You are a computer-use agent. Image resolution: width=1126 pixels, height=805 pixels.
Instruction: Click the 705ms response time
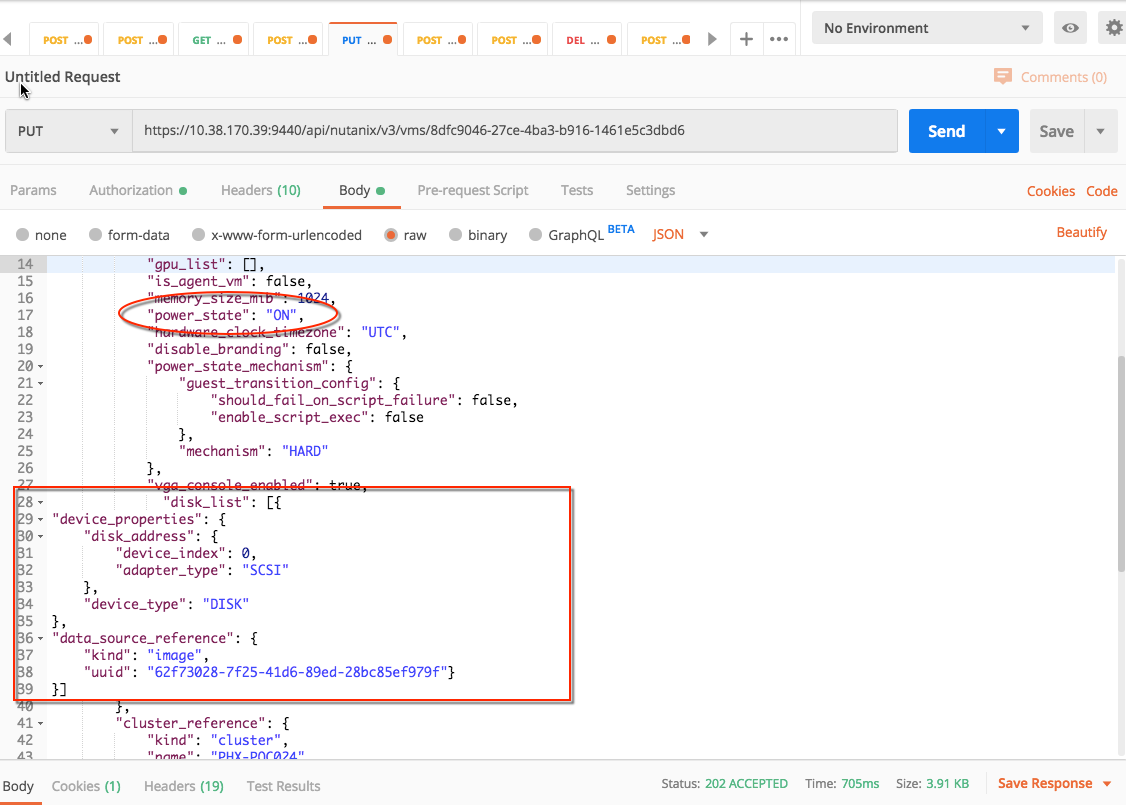point(860,783)
